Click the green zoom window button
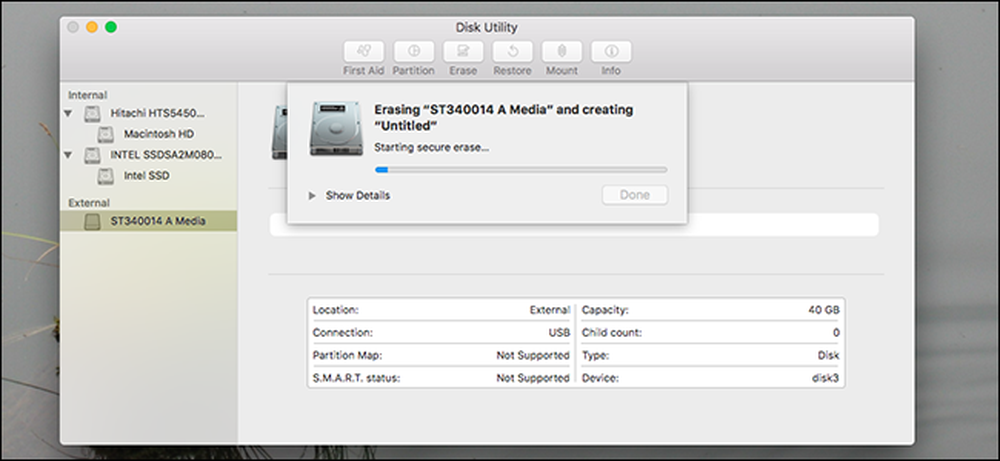 pos(111,27)
